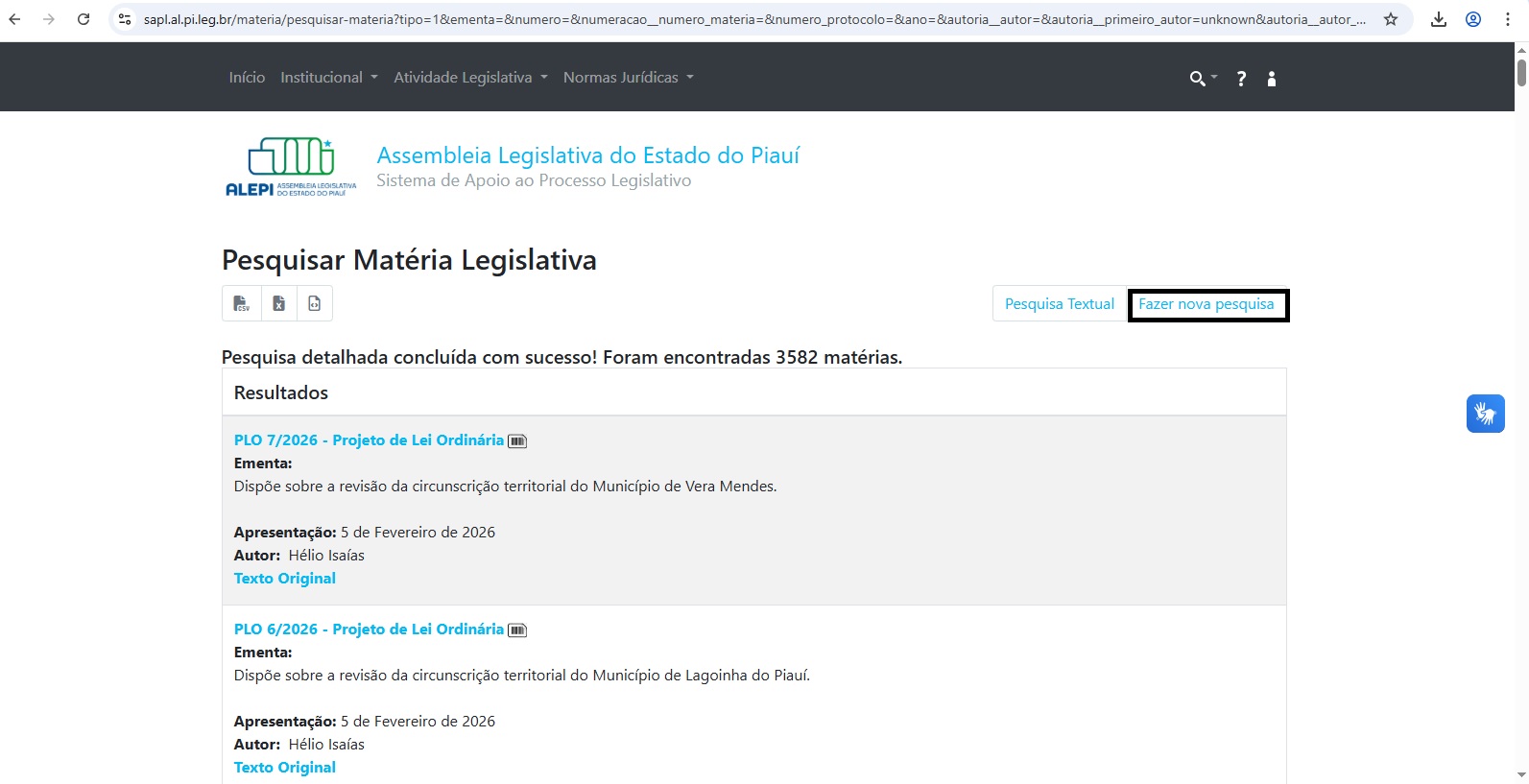The height and width of the screenshot is (784, 1529).
Task: Expand the Atividade Legislativa dropdown
Action: [x=470, y=78]
